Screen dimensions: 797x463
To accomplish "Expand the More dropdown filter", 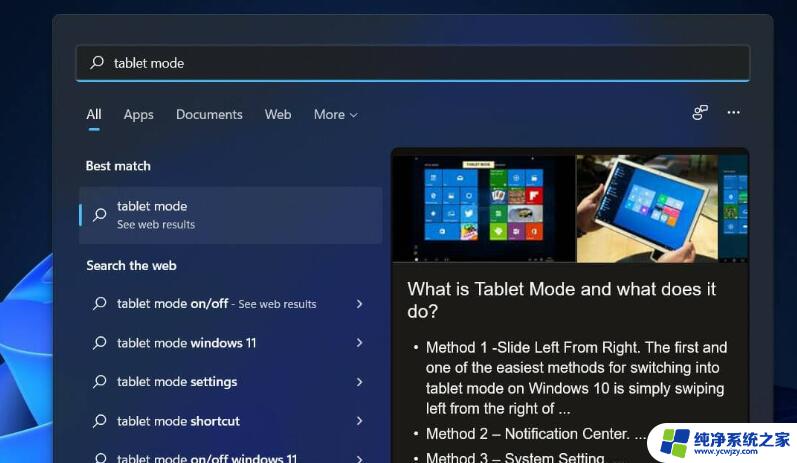I will [335, 115].
